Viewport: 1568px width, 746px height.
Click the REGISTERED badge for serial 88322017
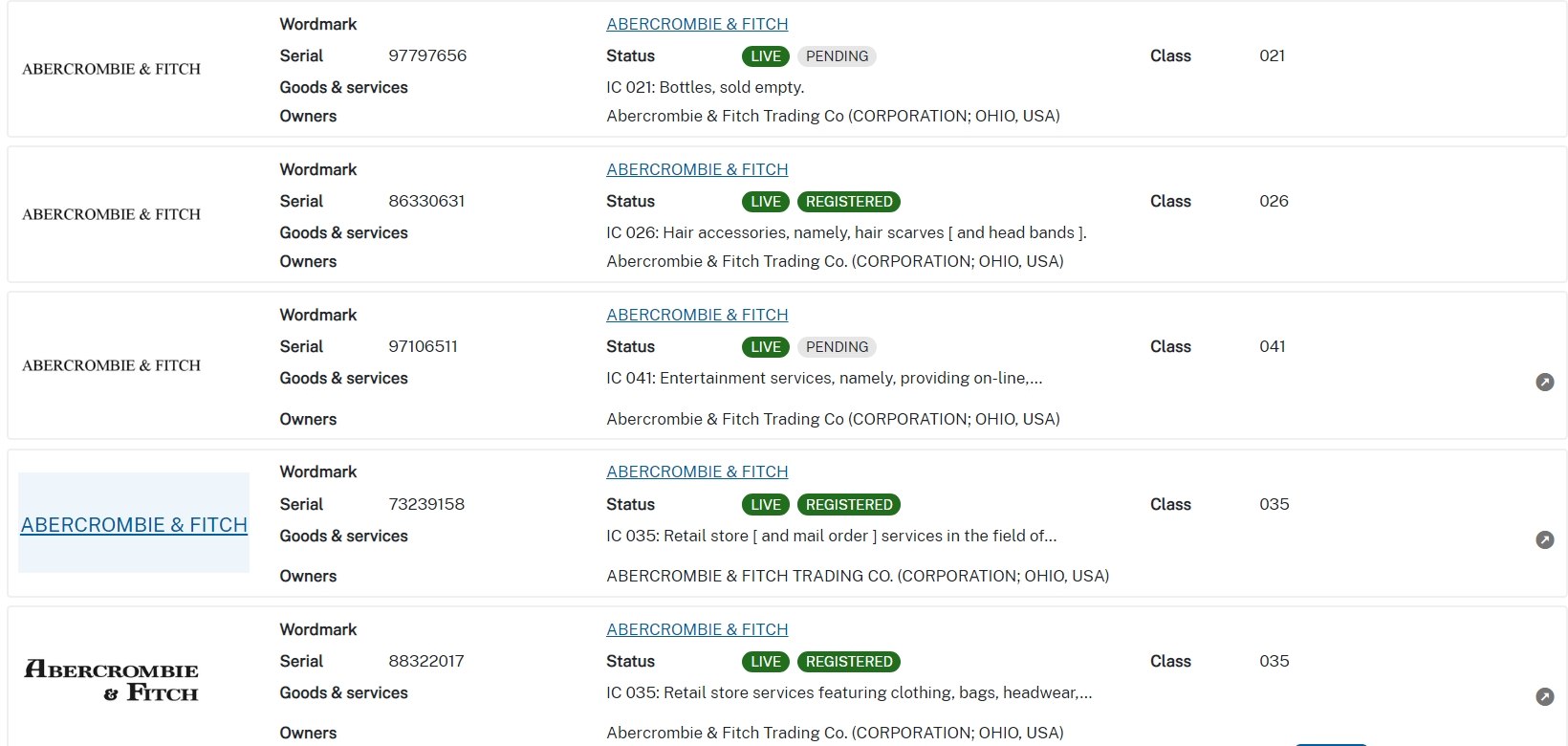pos(848,662)
